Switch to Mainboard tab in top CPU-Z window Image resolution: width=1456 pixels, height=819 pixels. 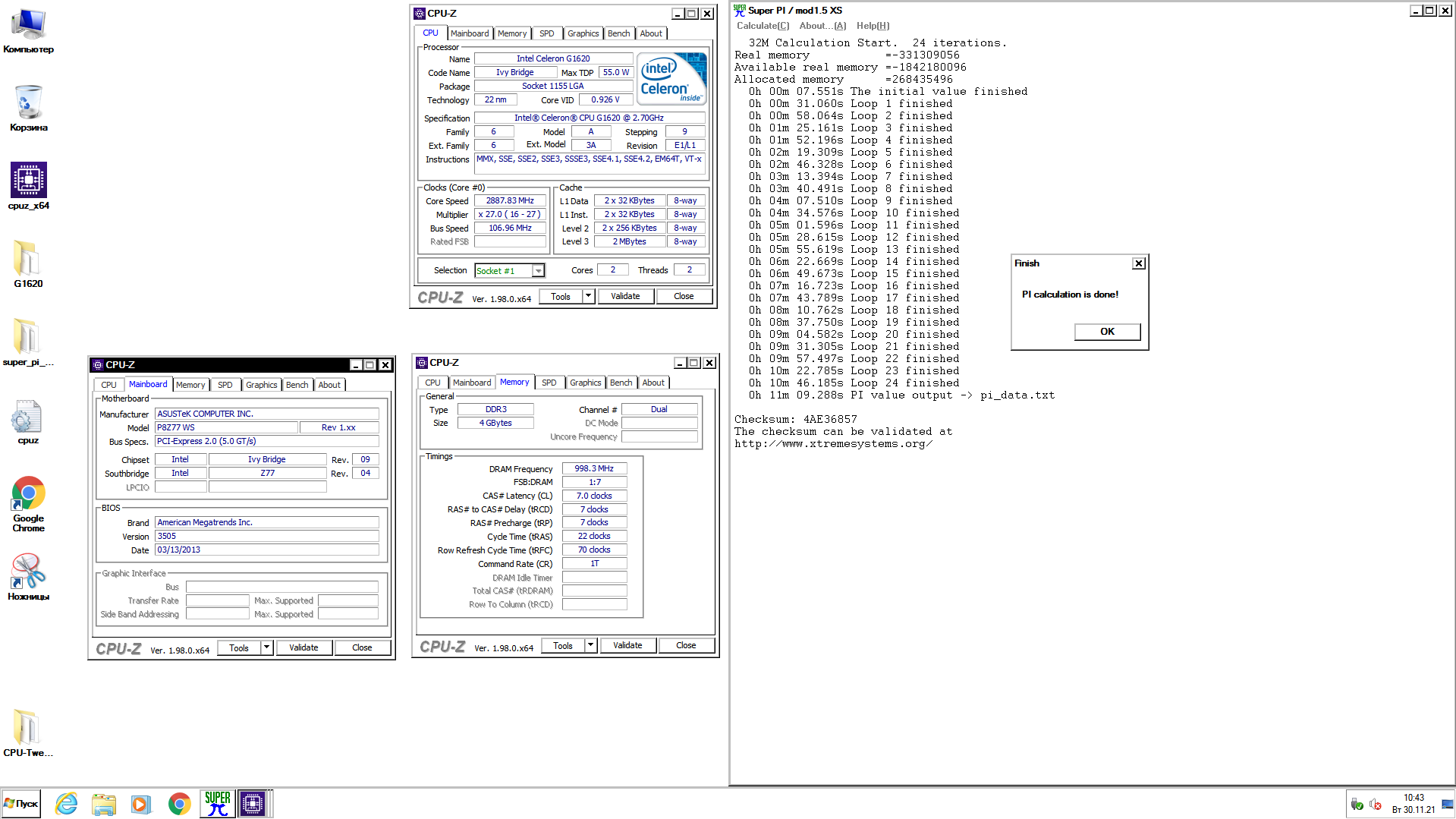pos(470,33)
